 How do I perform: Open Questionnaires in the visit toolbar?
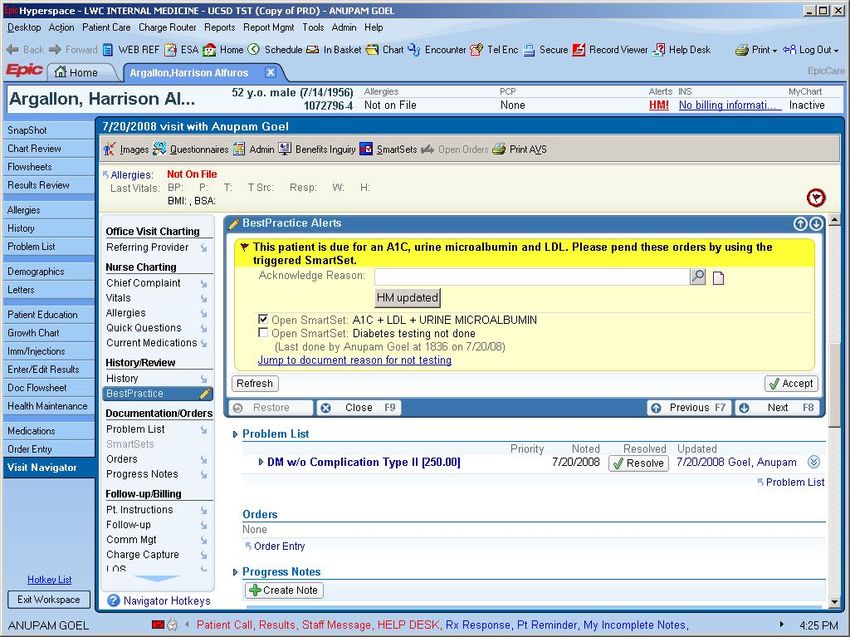(x=190, y=149)
